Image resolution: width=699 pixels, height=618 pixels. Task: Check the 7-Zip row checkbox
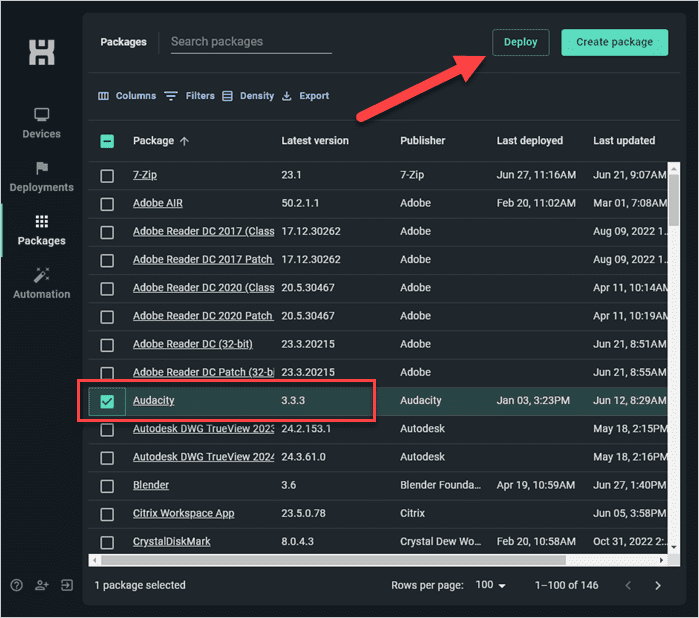[107, 176]
